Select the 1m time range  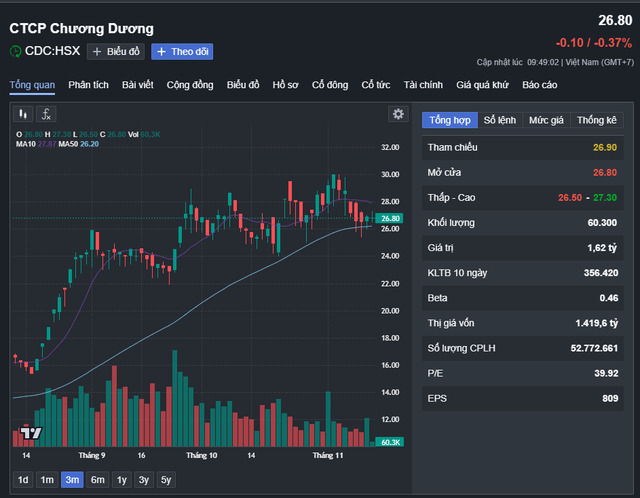pos(47,479)
